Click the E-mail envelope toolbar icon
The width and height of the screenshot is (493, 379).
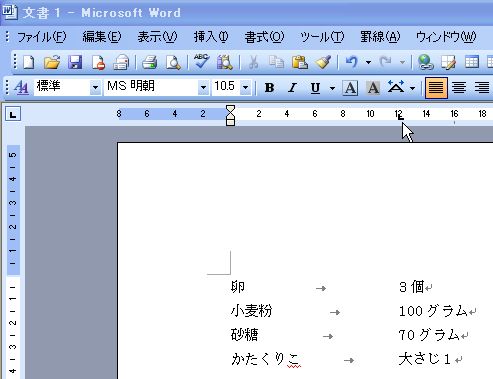pos(121,62)
